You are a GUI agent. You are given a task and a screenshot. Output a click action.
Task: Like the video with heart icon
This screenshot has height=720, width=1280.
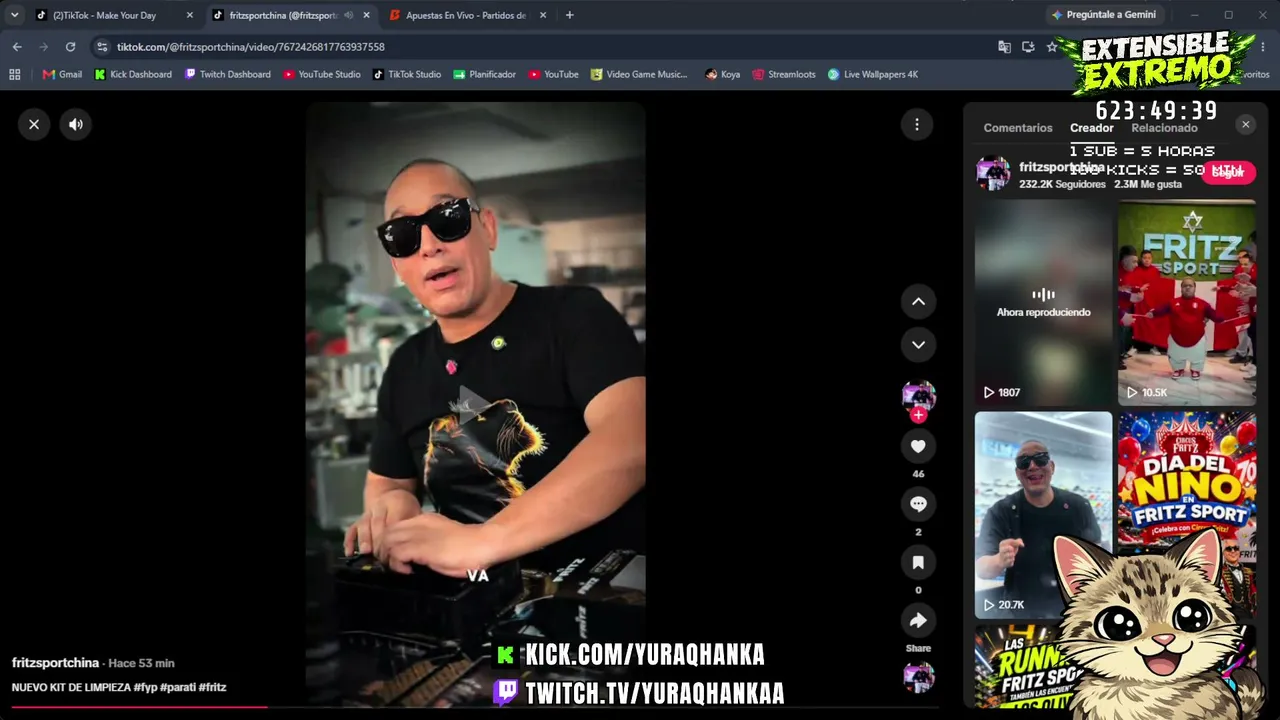[x=918, y=446]
